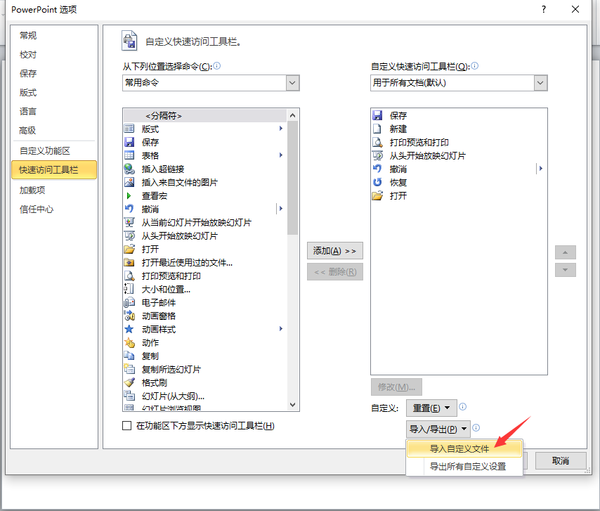Select the 新建 blank page icon
Viewport: 600px width, 511px height.
[377, 129]
